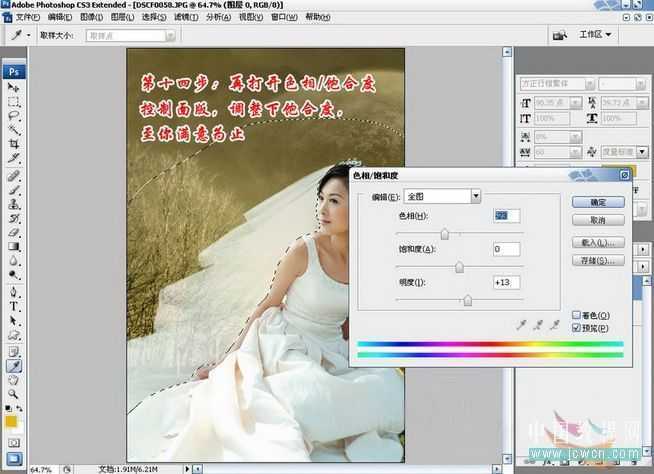Image resolution: width=654 pixels, height=474 pixels.
Task: Open the Image menu
Action: 91,18
